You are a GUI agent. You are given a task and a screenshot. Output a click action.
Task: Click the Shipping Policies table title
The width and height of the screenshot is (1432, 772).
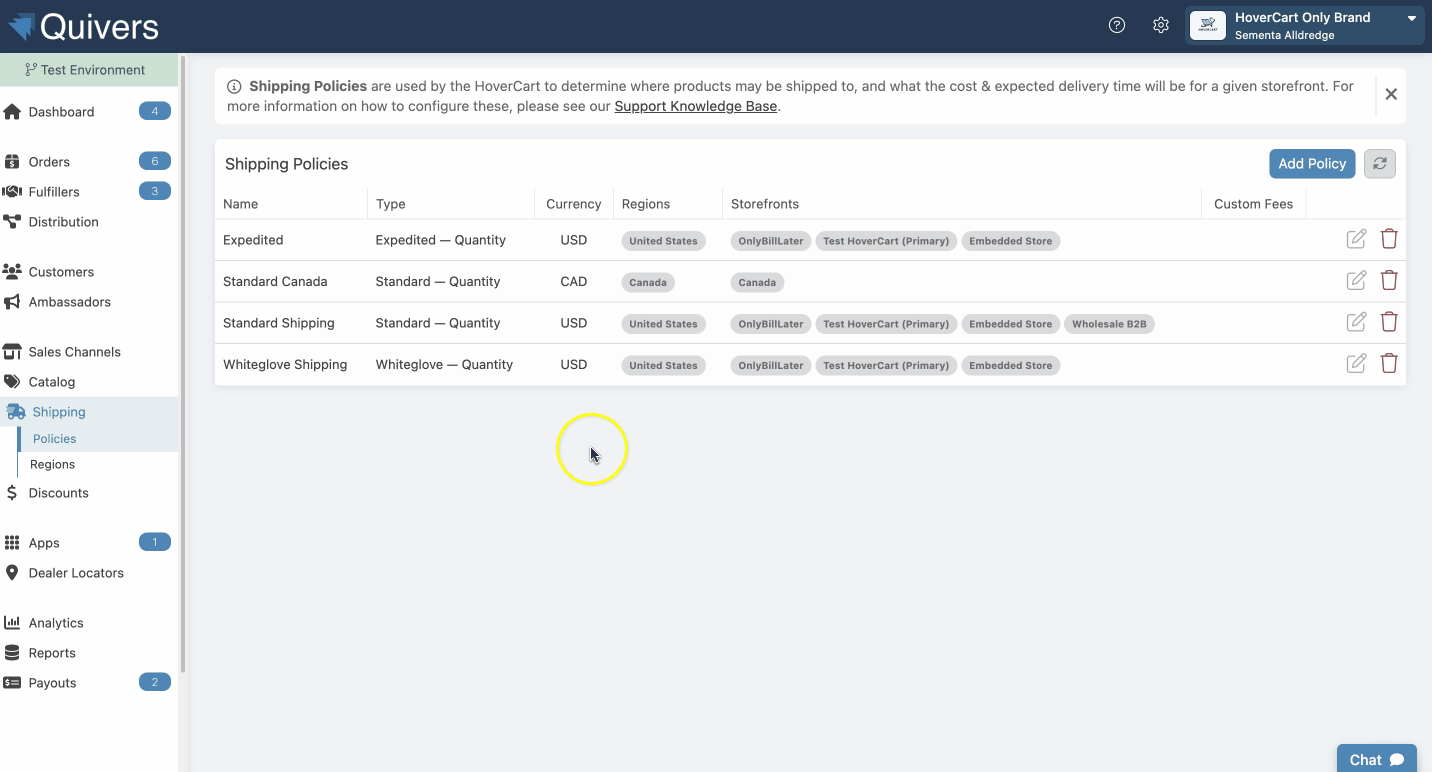point(286,164)
